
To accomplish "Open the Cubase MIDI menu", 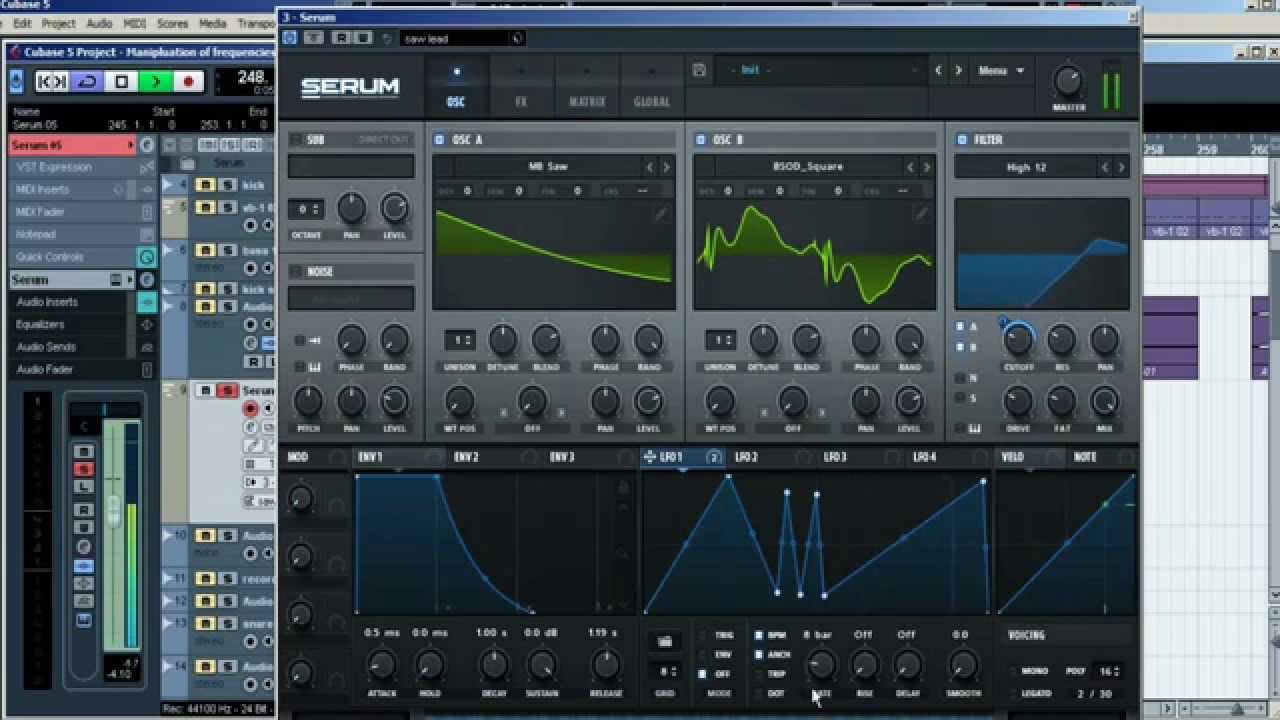I will click(x=134, y=23).
